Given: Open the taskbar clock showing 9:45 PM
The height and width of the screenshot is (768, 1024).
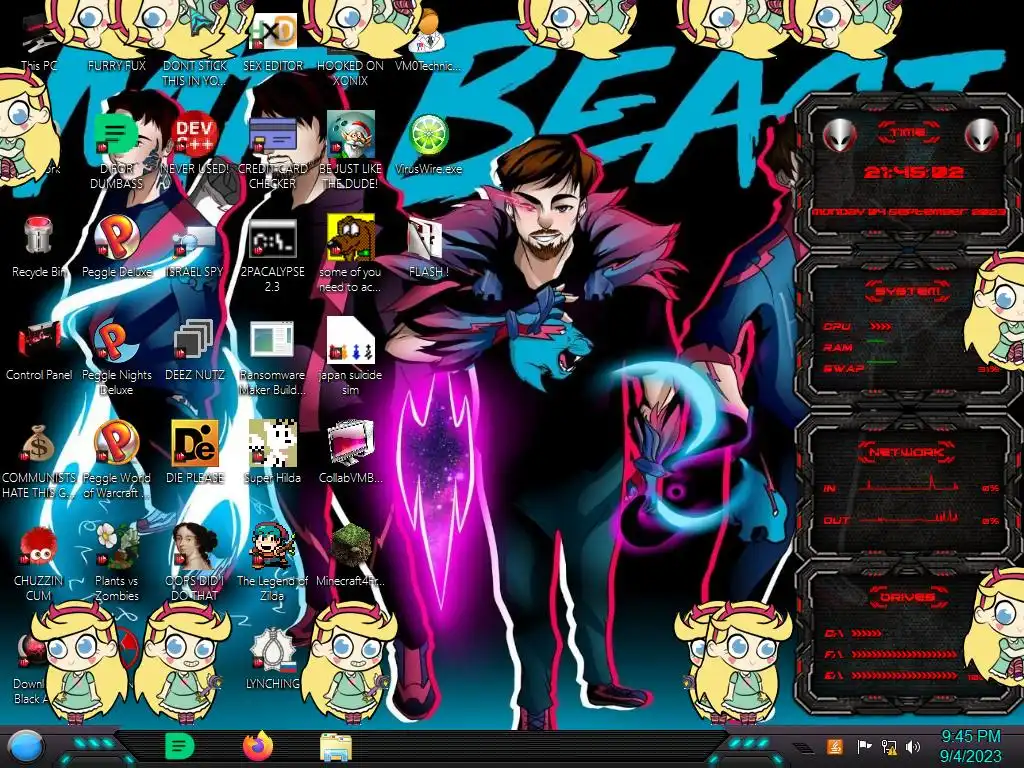Looking at the screenshot, I should (970, 746).
